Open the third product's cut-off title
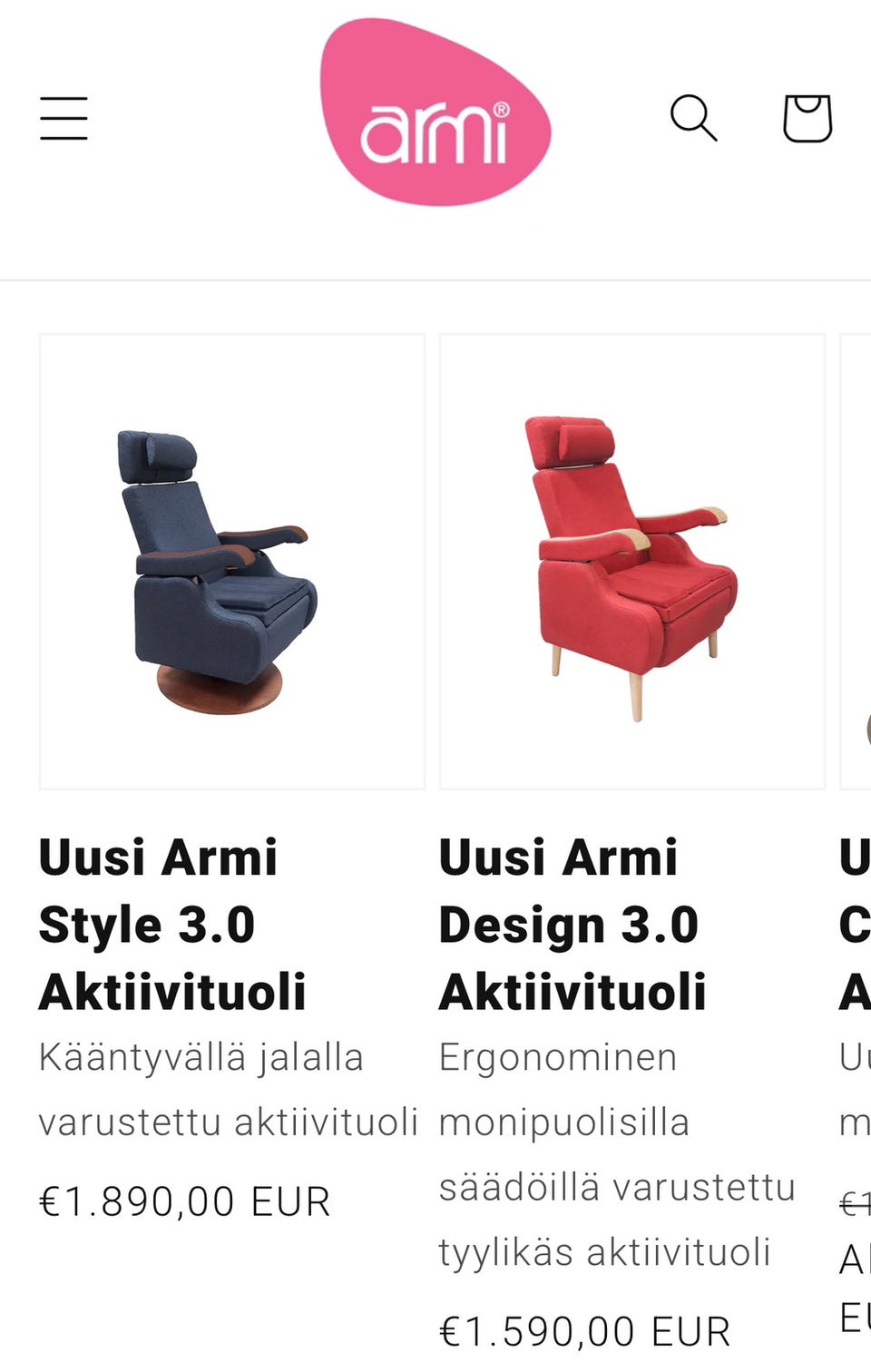The image size is (871, 1372). [855, 925]
